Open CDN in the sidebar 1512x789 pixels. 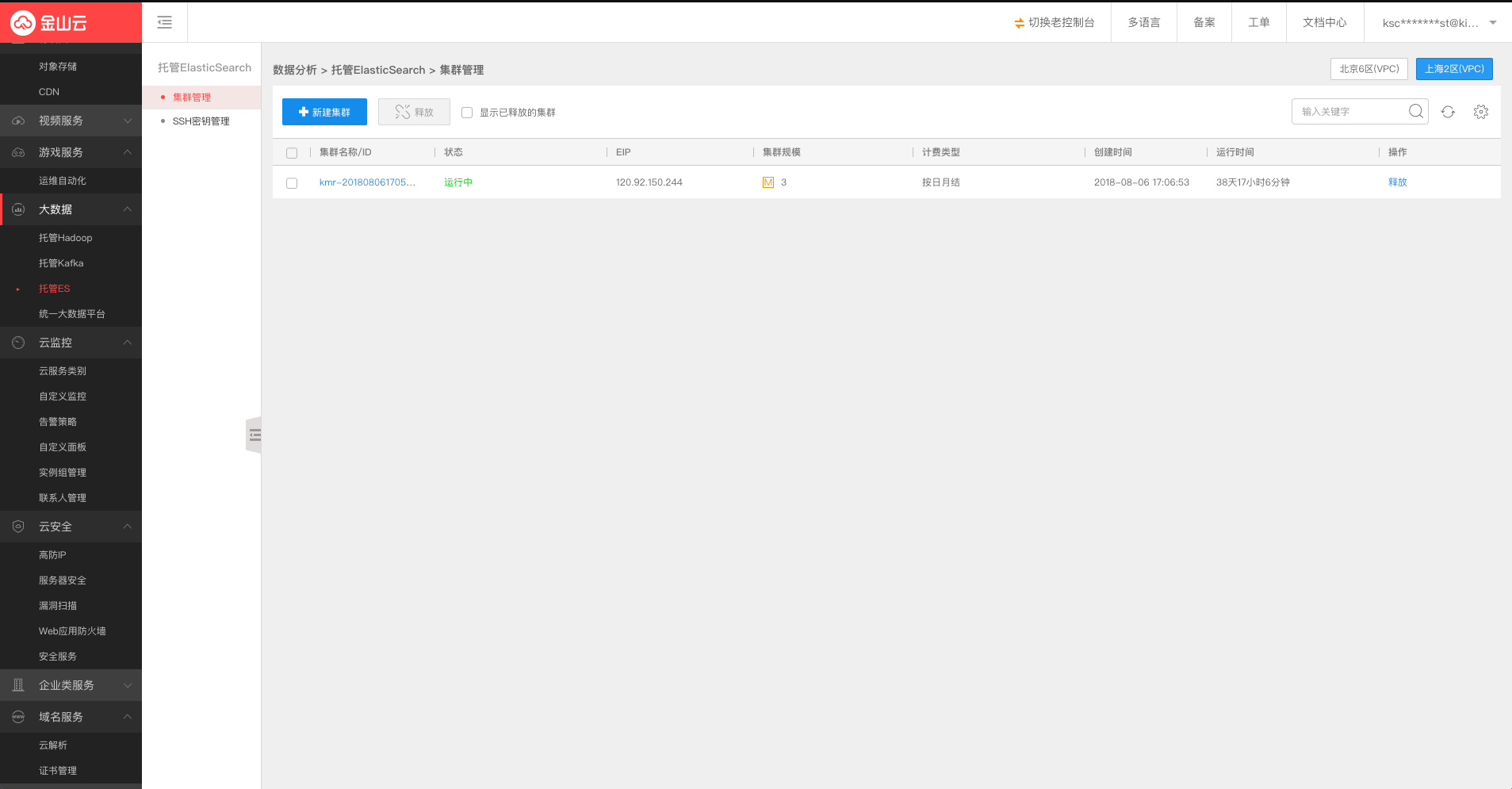(49, 92)
